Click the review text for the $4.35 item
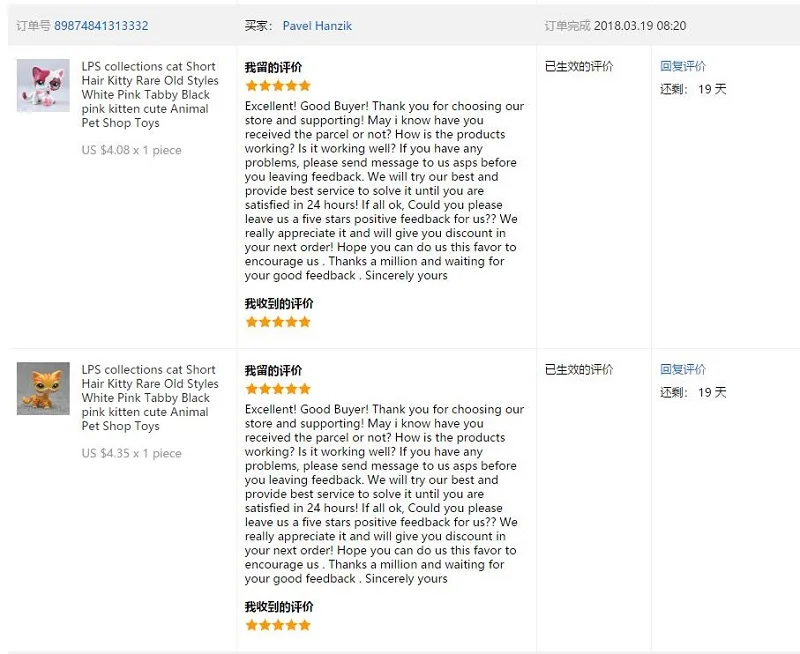This screenshot has height=654, width=800. 384,494
